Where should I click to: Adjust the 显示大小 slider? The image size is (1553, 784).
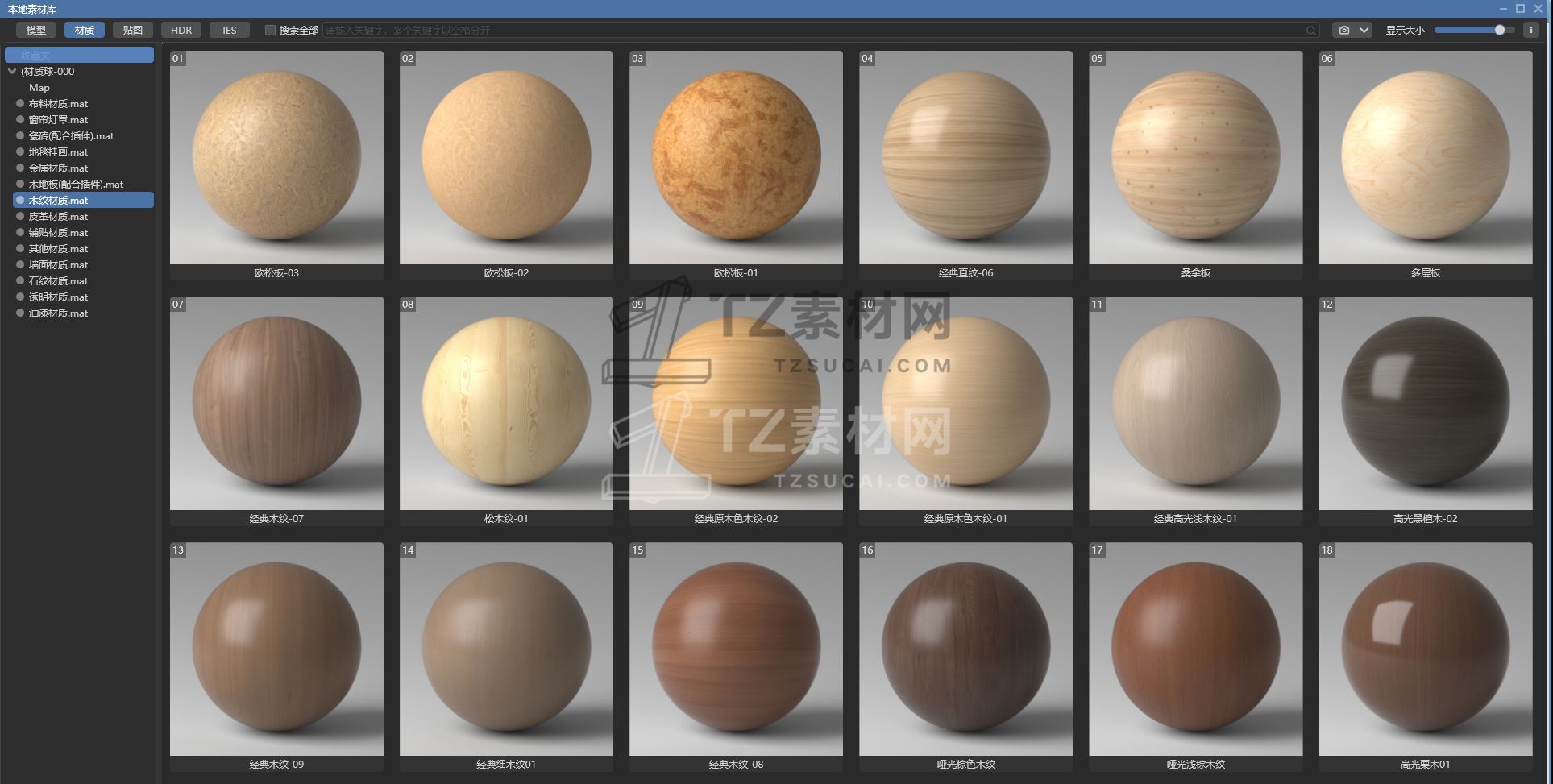(x=1474, y=30)
